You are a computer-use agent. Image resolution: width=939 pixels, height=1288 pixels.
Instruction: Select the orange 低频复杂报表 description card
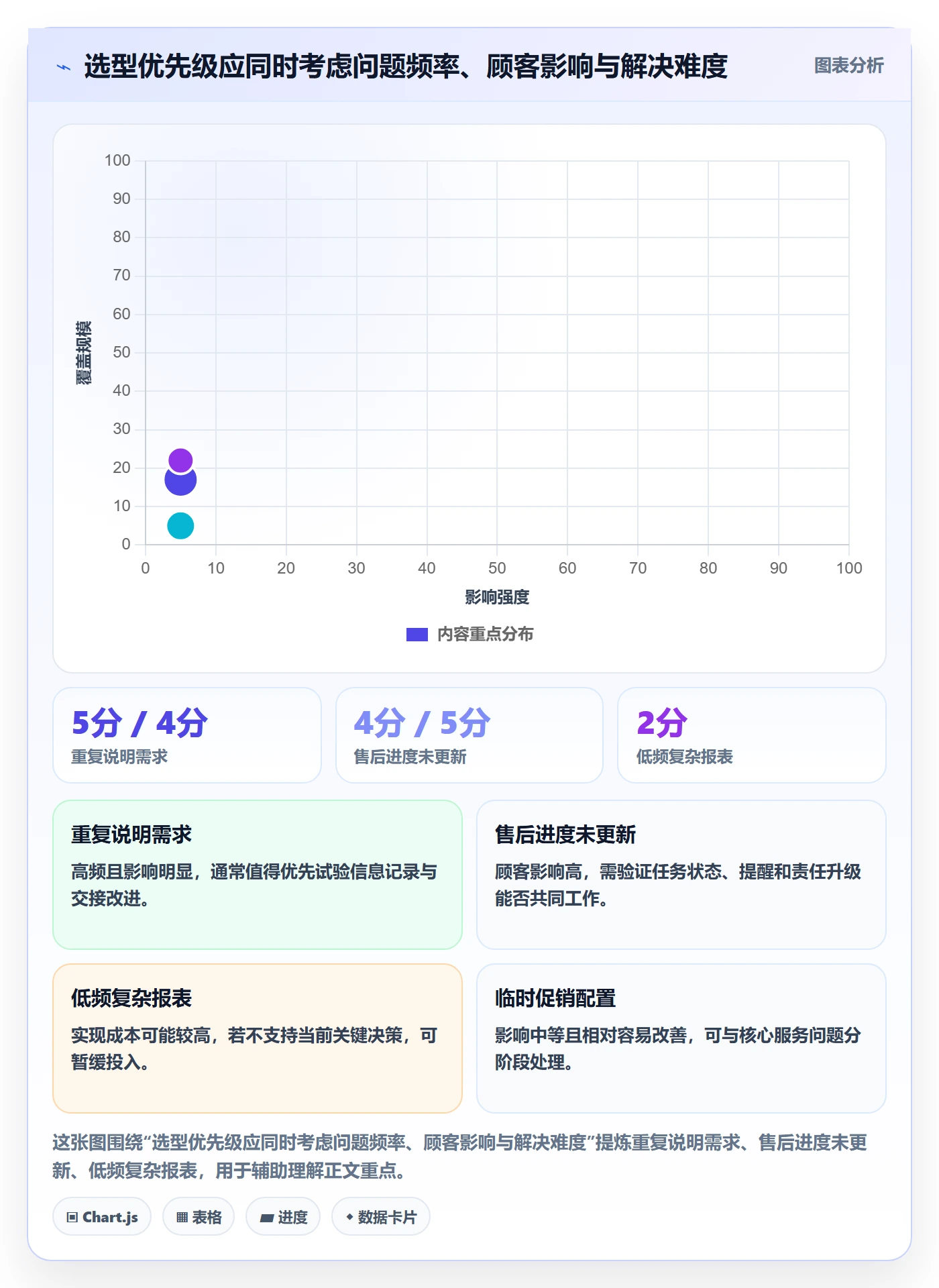click(x=258, y=1038)
